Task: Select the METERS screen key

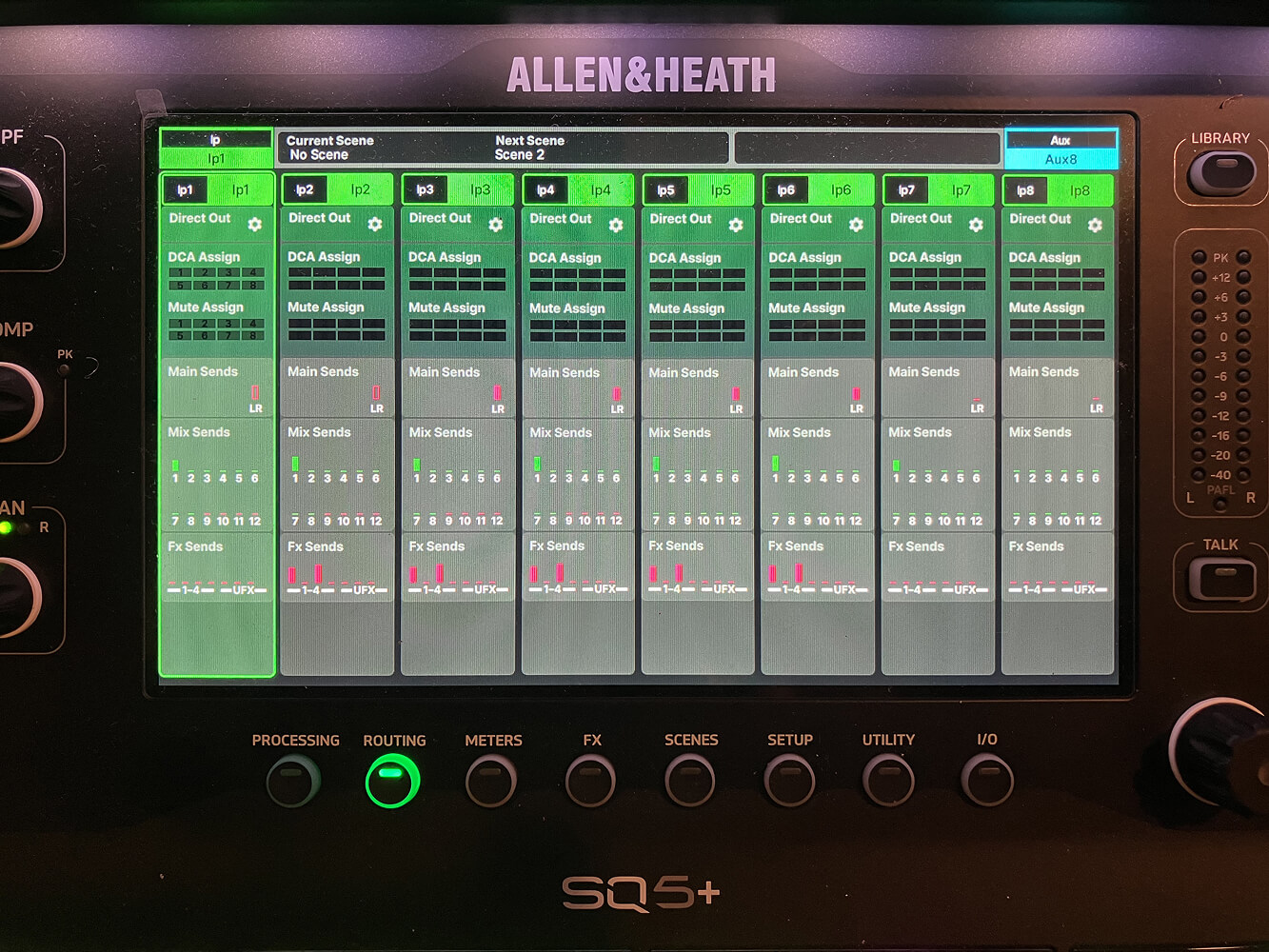Action: pos(491,781)
